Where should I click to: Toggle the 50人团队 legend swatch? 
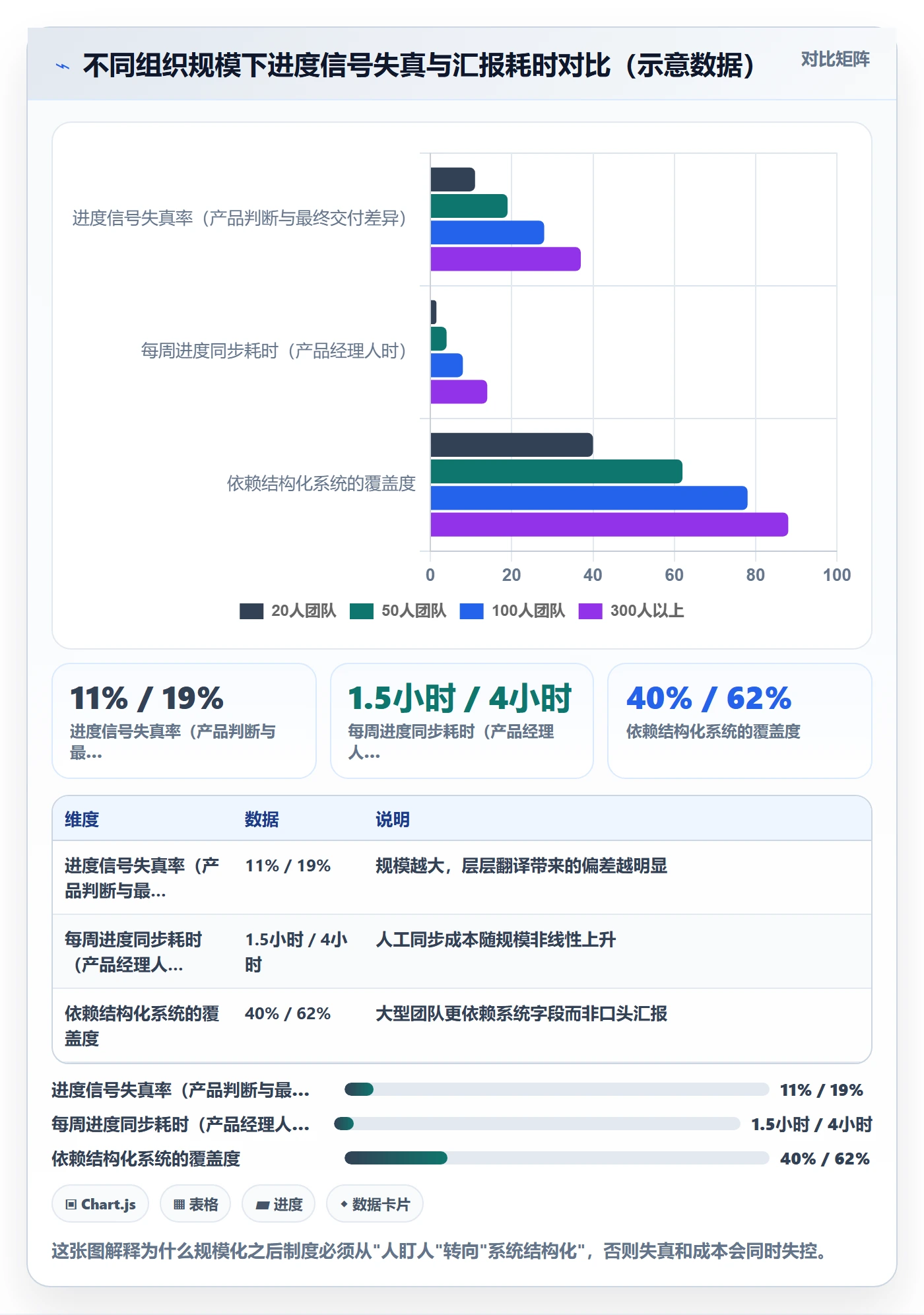coord(362,611)
